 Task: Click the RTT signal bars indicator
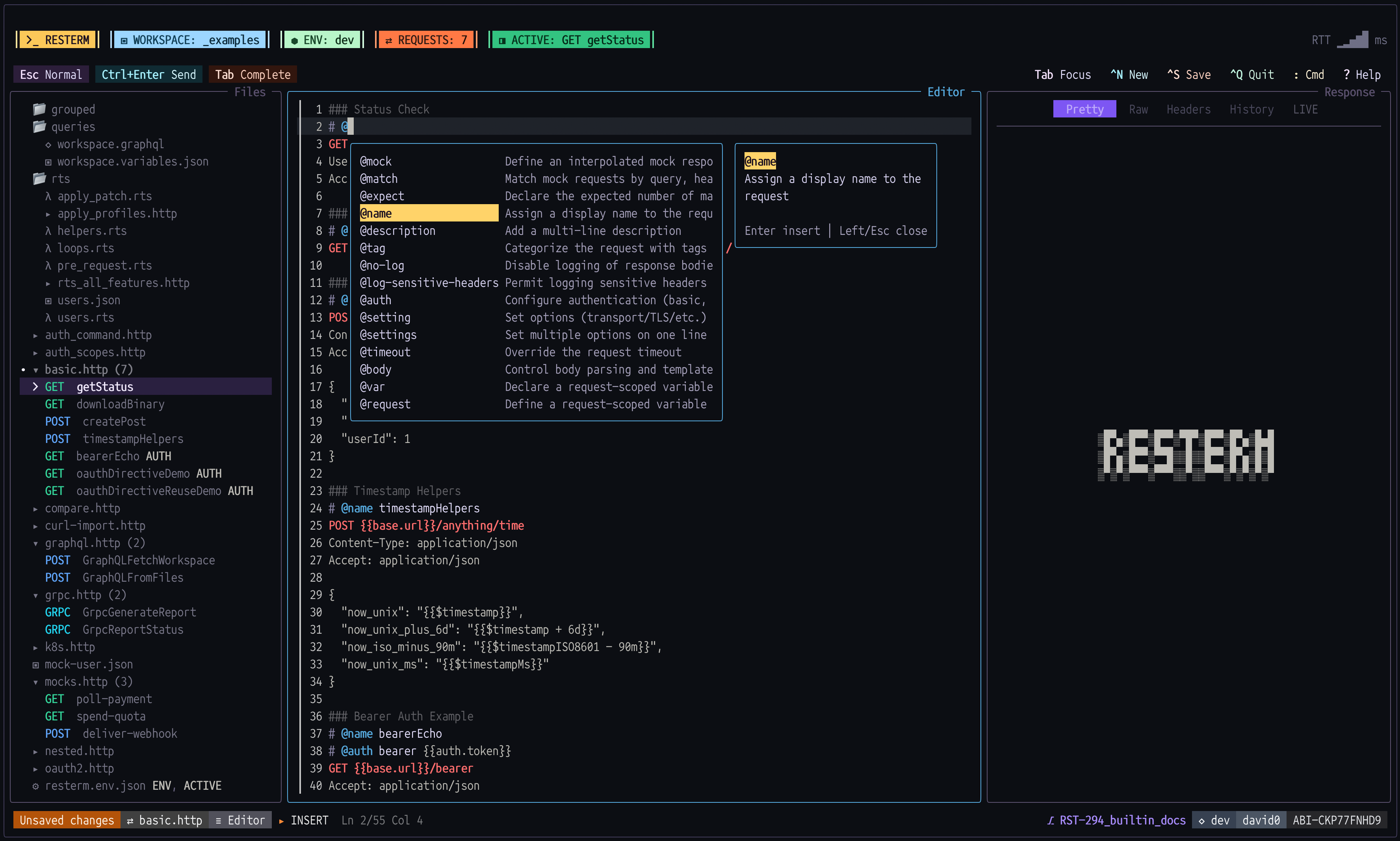pos(1352,40)
